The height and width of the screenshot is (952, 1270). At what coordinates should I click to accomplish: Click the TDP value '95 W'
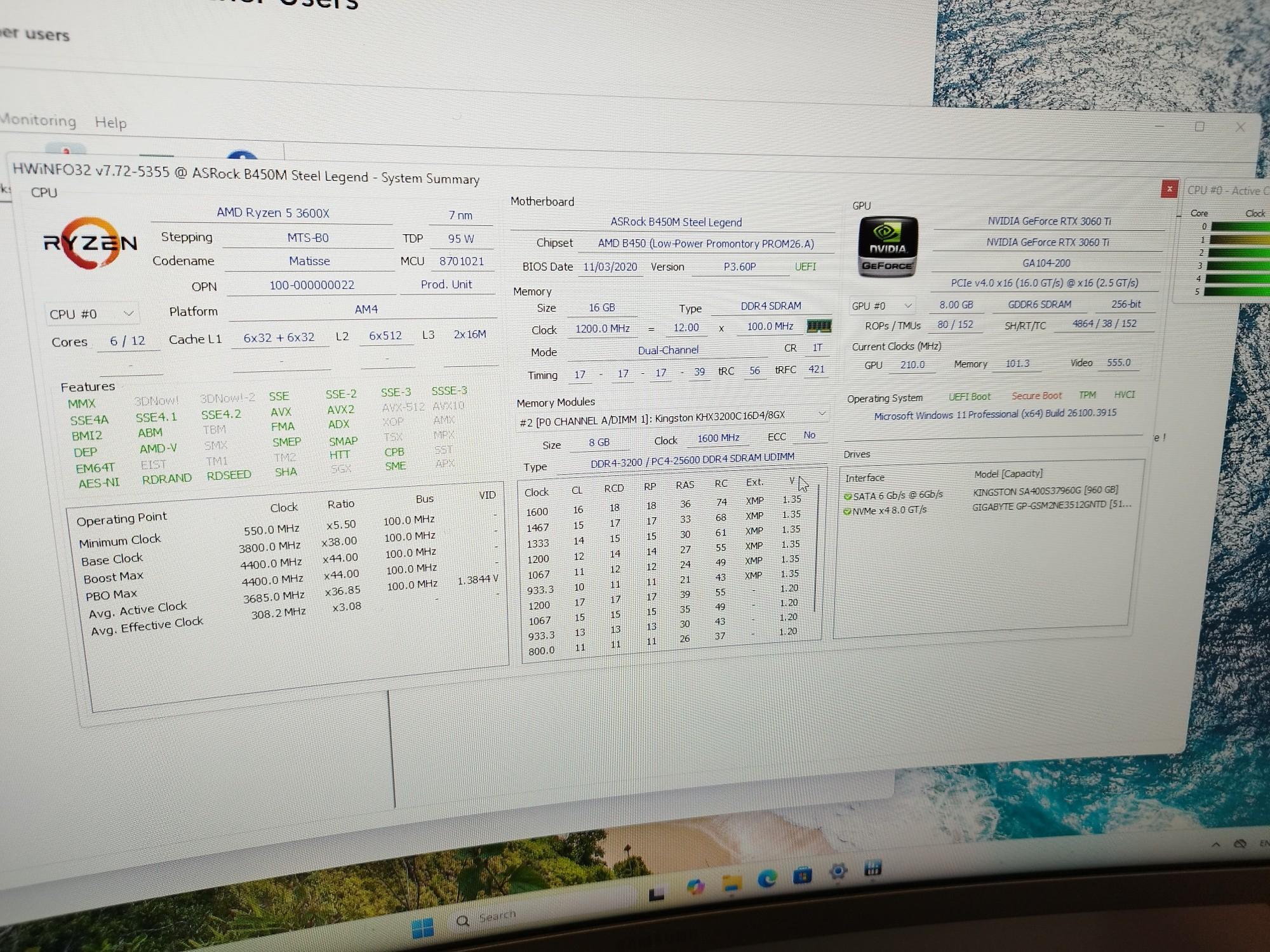click(461, 239)
